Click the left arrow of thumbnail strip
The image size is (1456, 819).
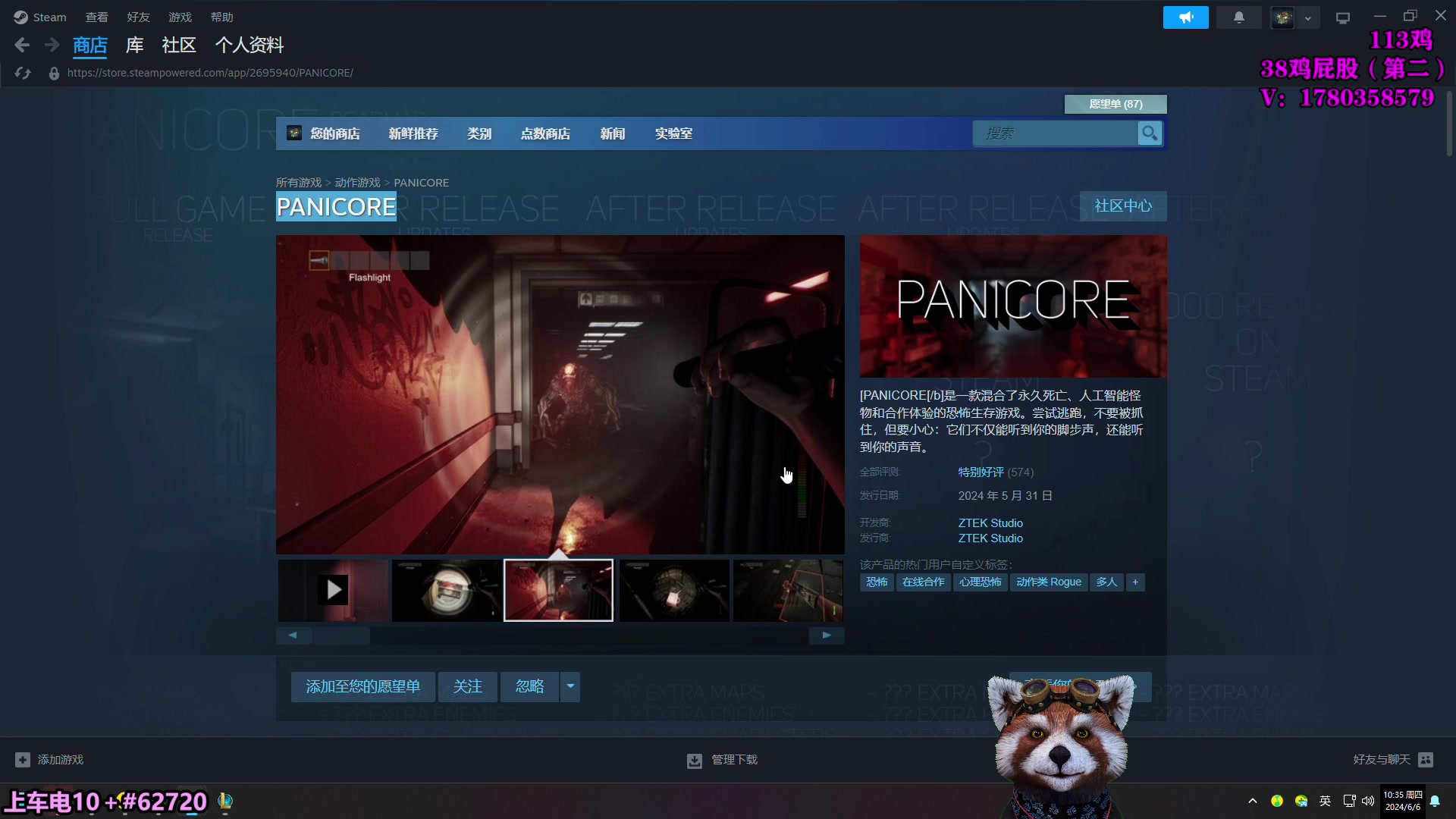[293, 635]
